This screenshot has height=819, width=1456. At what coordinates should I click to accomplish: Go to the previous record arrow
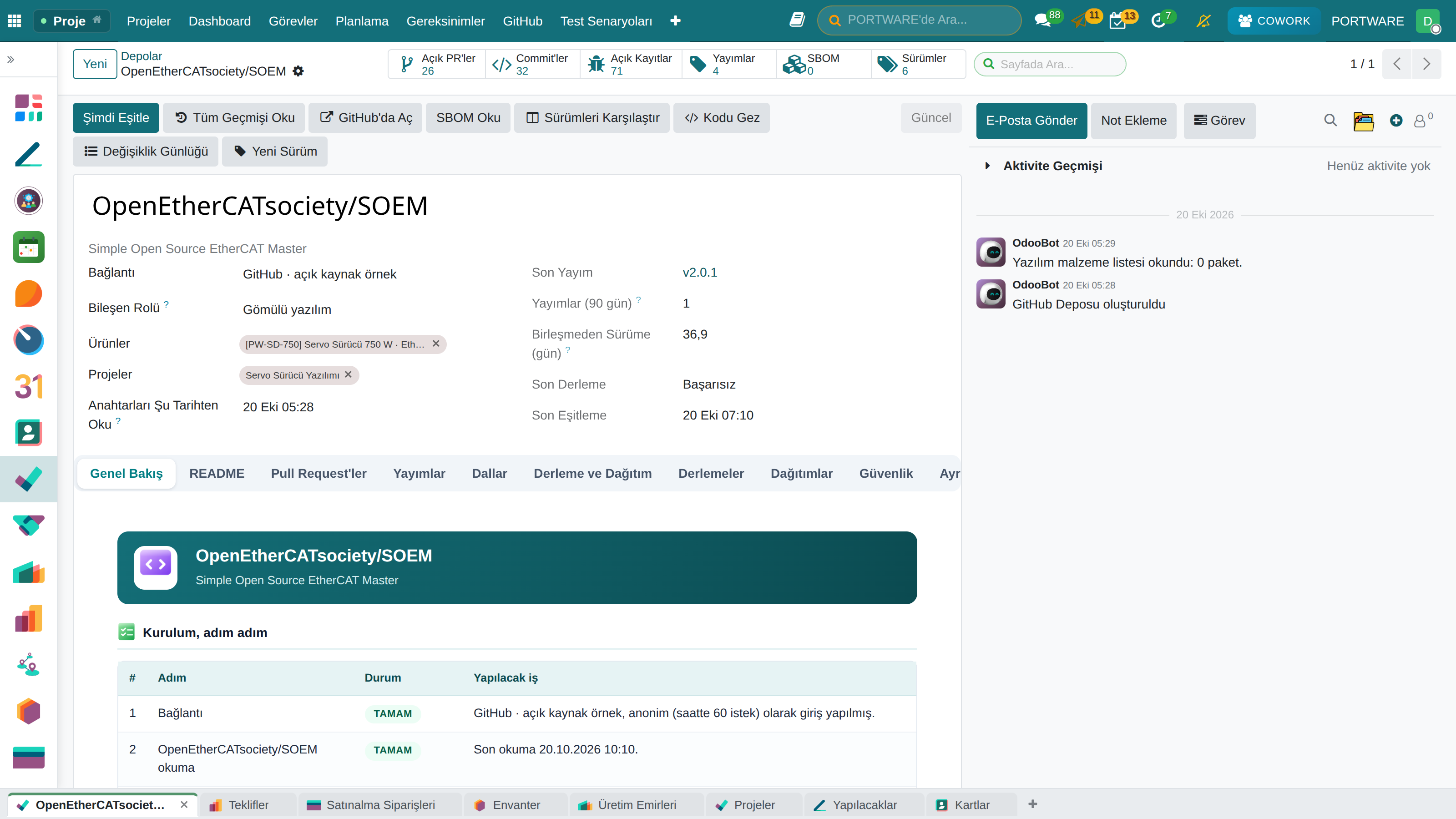(1397, 64)
